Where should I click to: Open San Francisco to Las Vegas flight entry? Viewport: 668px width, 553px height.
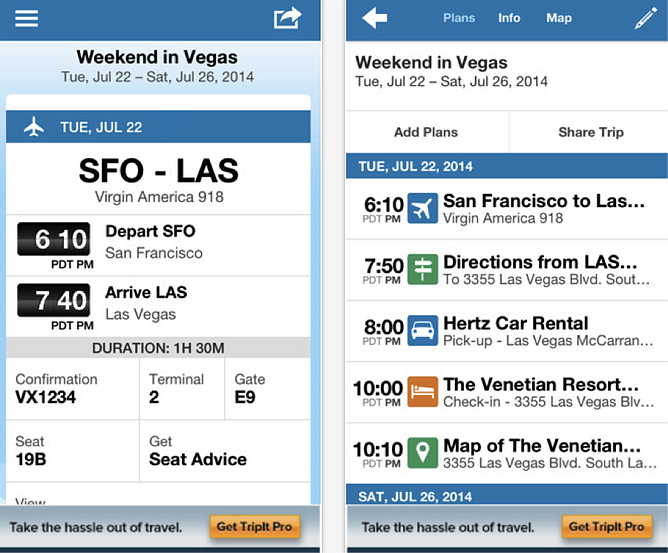(544, 208)
